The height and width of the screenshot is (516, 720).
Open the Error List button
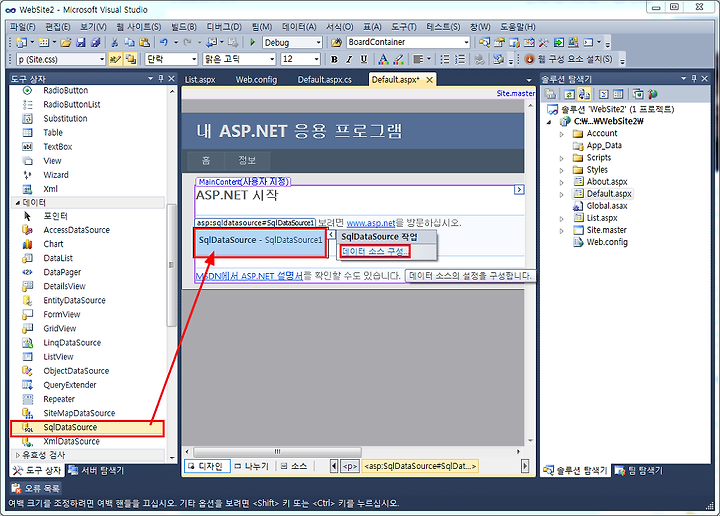[36, 488]
